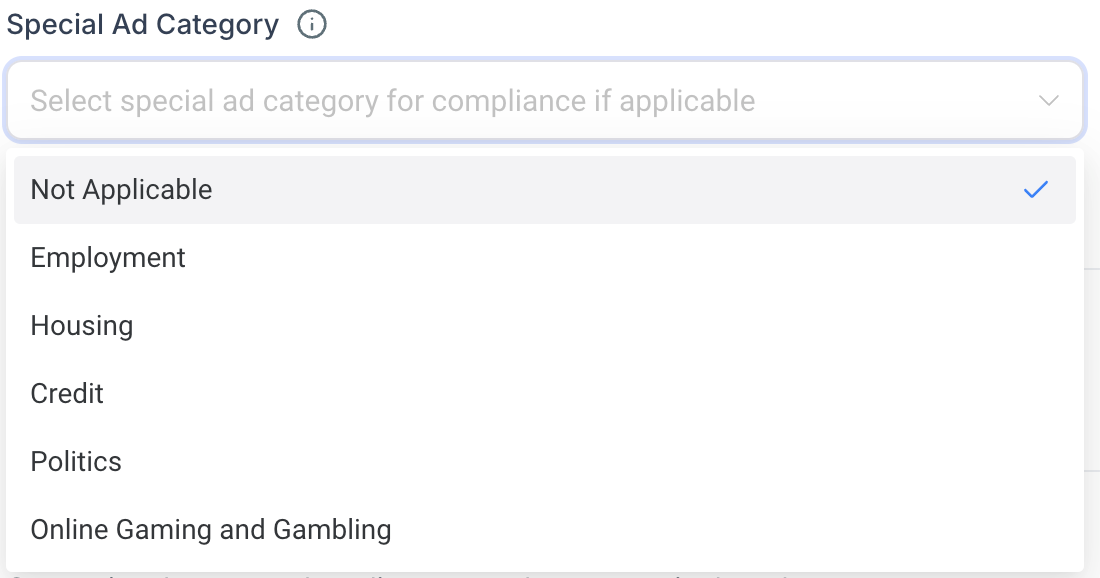Collapse the dropdown using the chevron arrow
Viewport: 1100px width, 578px height.
(1048, 101)
